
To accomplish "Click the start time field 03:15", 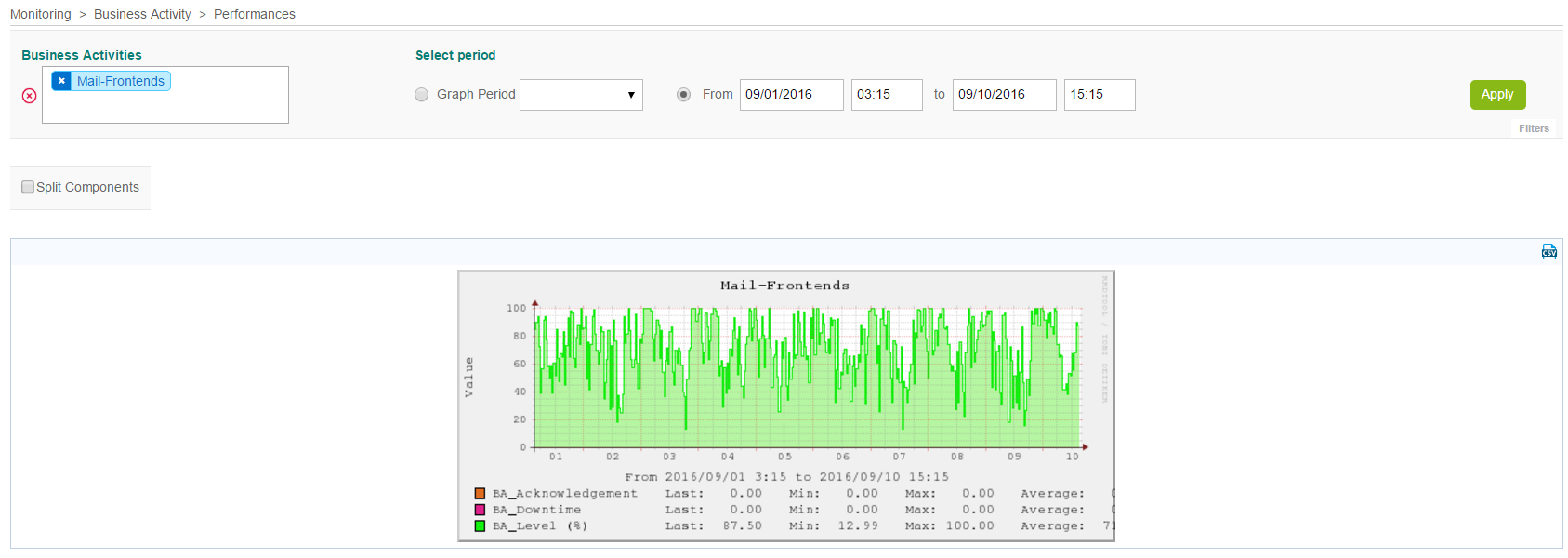I will [887, 95].
